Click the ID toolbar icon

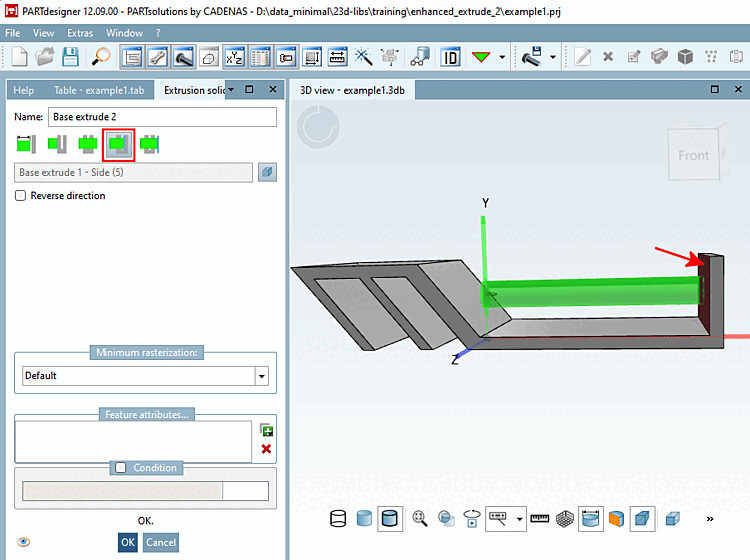(451, 57)
